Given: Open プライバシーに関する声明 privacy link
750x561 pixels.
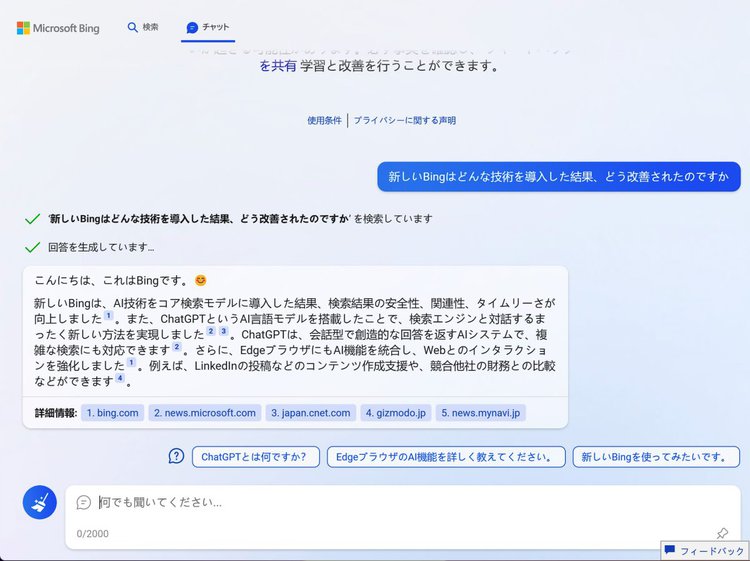Looking at the screenshot, I should click(x=404, y=121).
